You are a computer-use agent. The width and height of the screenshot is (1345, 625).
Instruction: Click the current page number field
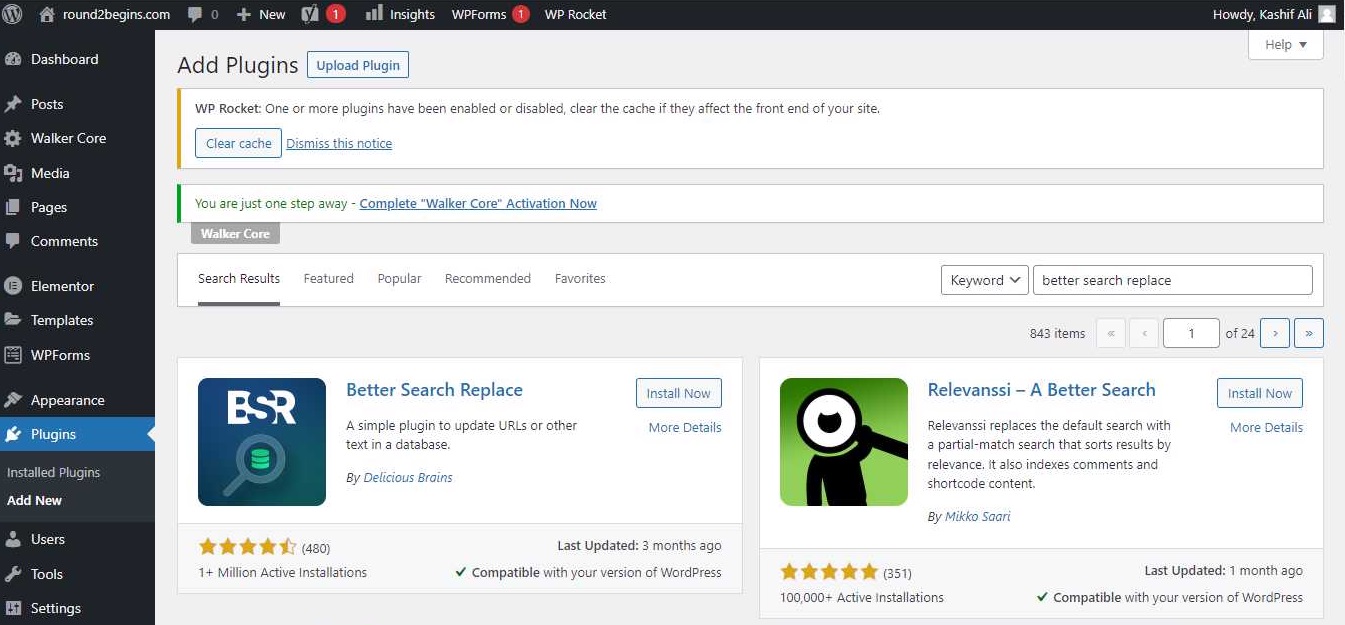coord(1192,333)
